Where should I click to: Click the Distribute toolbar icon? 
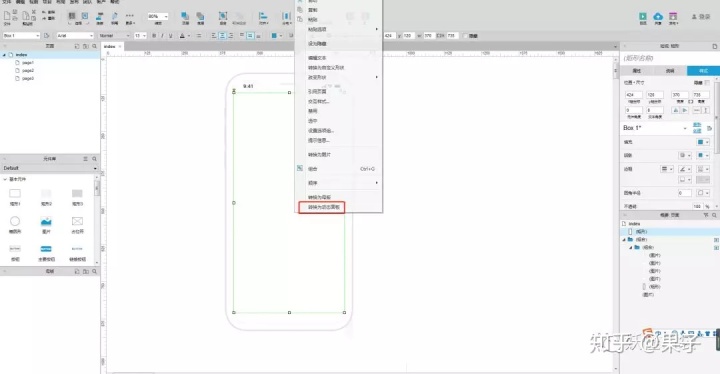pyautogui.click(x=286, y=16)
